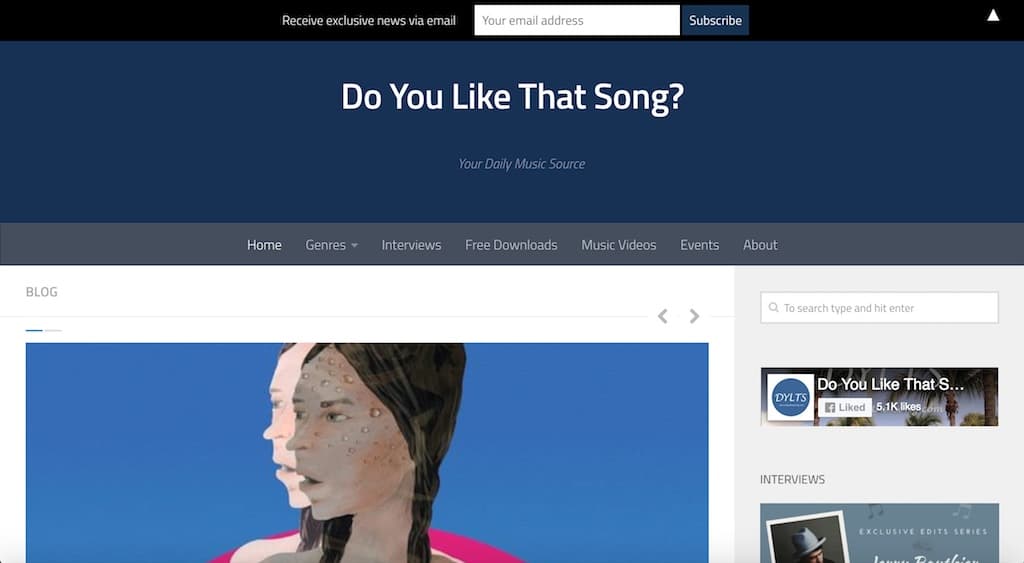The width and height of the screenshot is (1024, 563).
Task: Open the Interviews menu item
Action: click(411, 245)
